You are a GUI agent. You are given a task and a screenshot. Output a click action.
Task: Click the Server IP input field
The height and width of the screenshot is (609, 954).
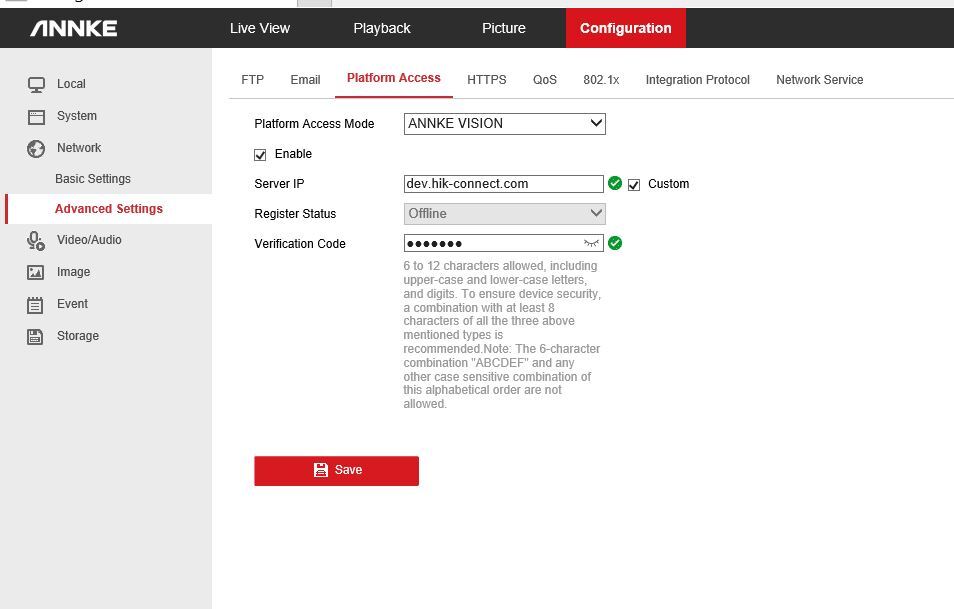(x=504, y=184)
